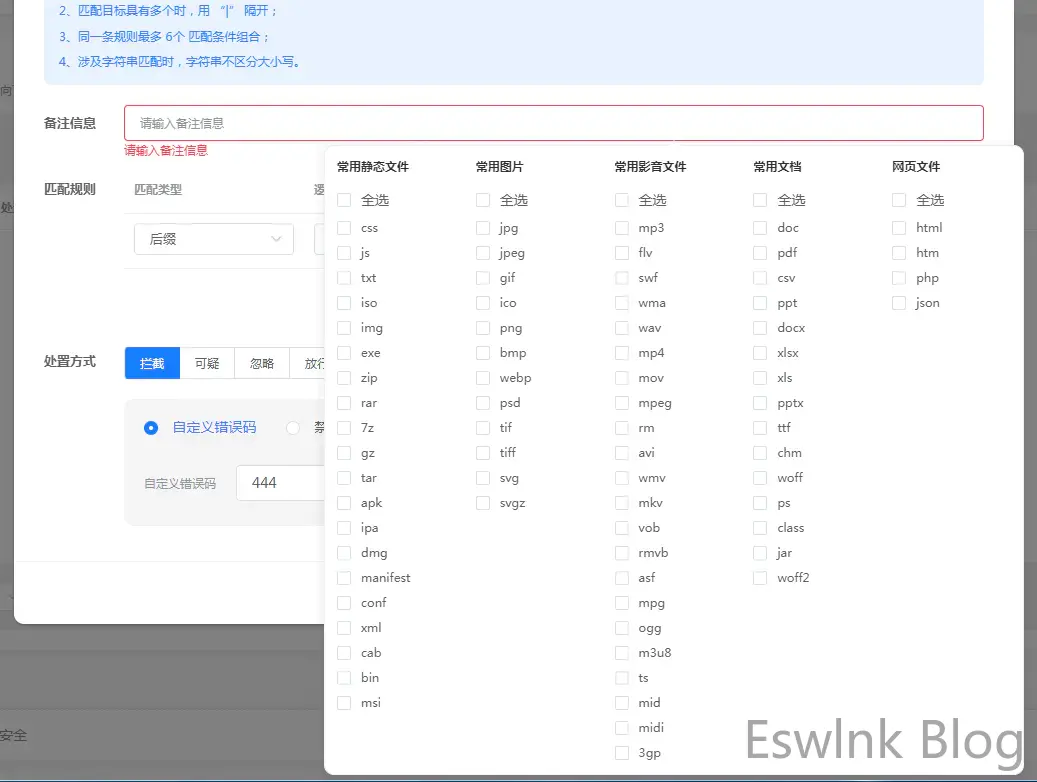Image resolution: width=1037 pixels, height=782 pixels.
Task: Switch to the 可疑 action tab
Action: 207,364
